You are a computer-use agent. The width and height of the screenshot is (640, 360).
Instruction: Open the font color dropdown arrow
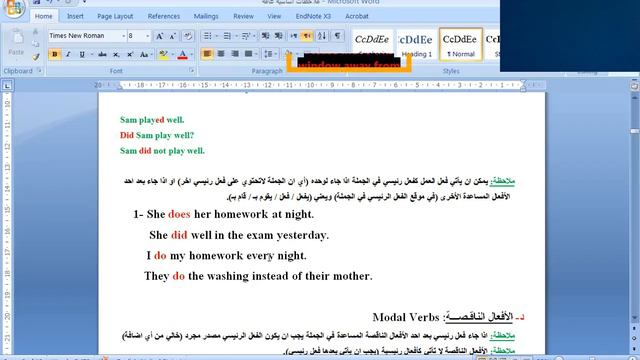click(191, 54)
